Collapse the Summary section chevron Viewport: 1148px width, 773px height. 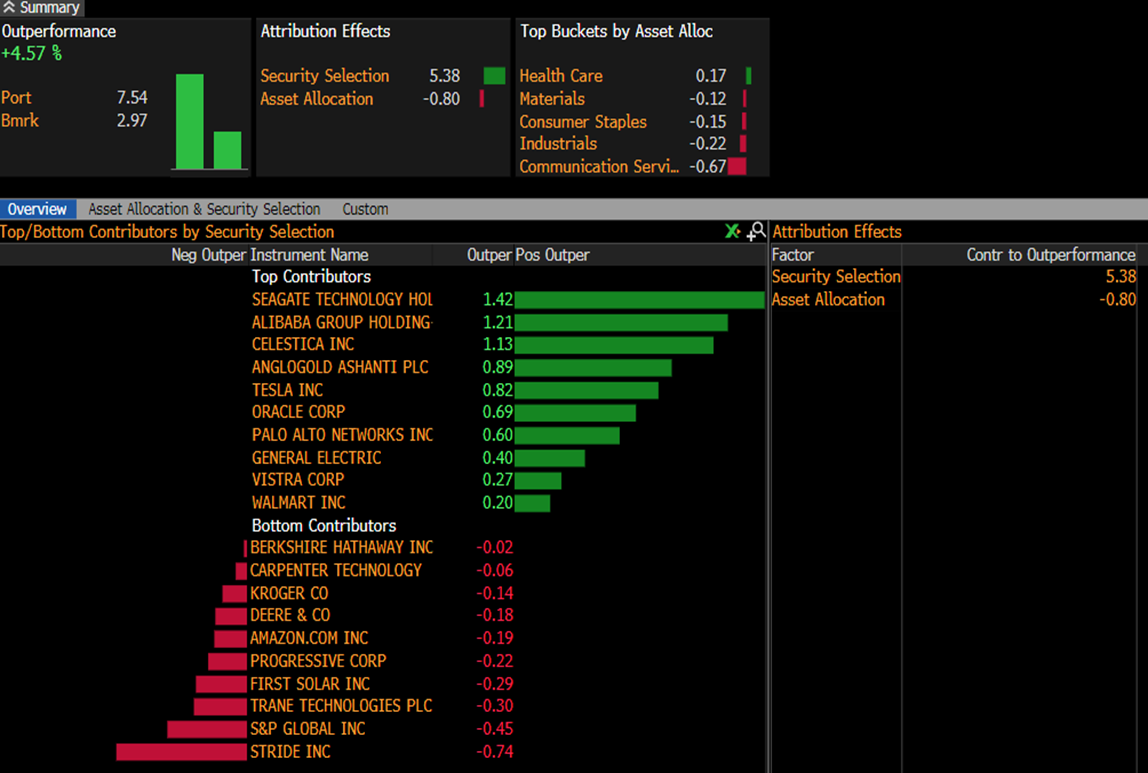pyautogui.click(x=9, y=8)
